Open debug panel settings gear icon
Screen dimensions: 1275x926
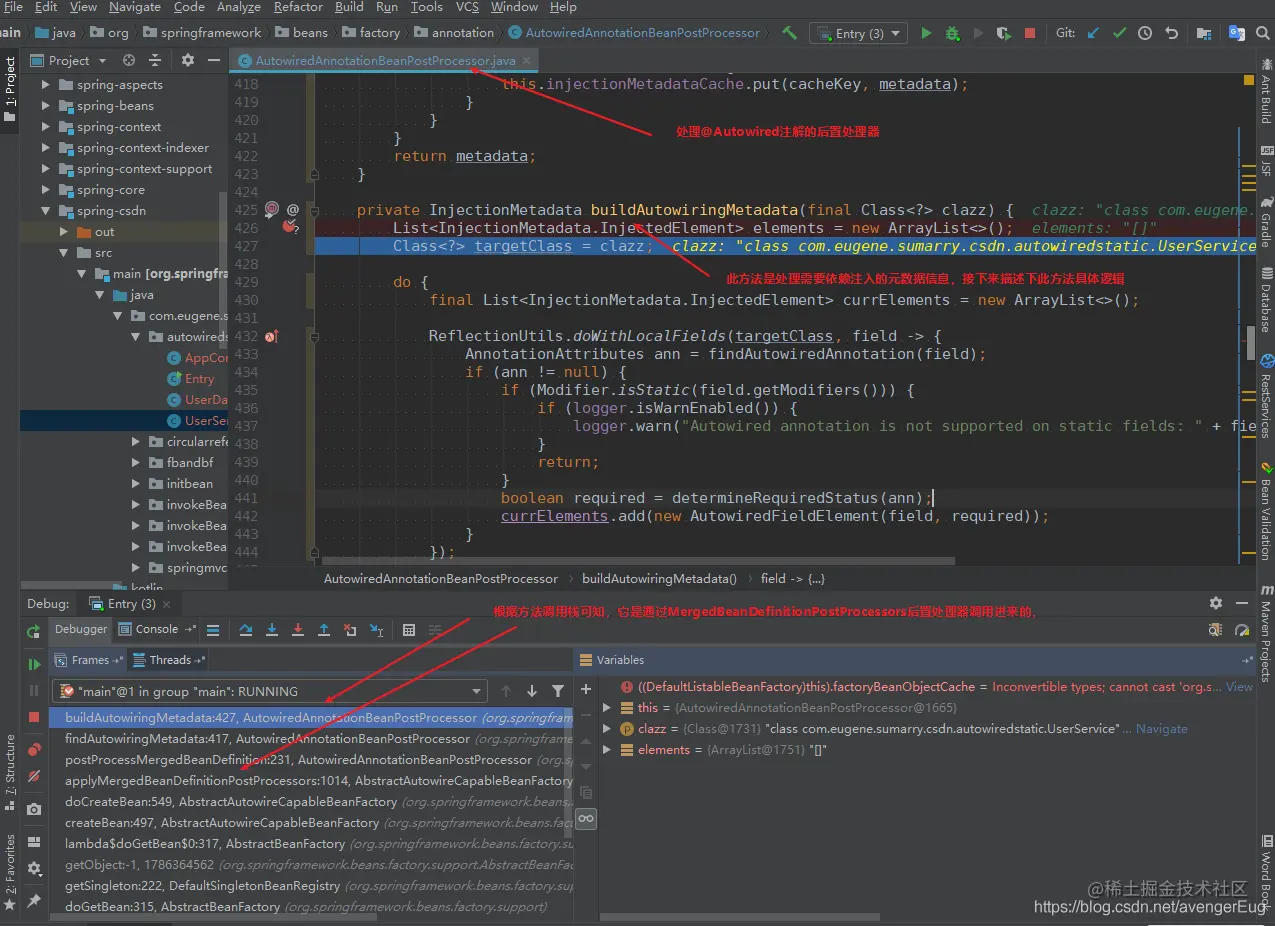[x=1216, y=603]
